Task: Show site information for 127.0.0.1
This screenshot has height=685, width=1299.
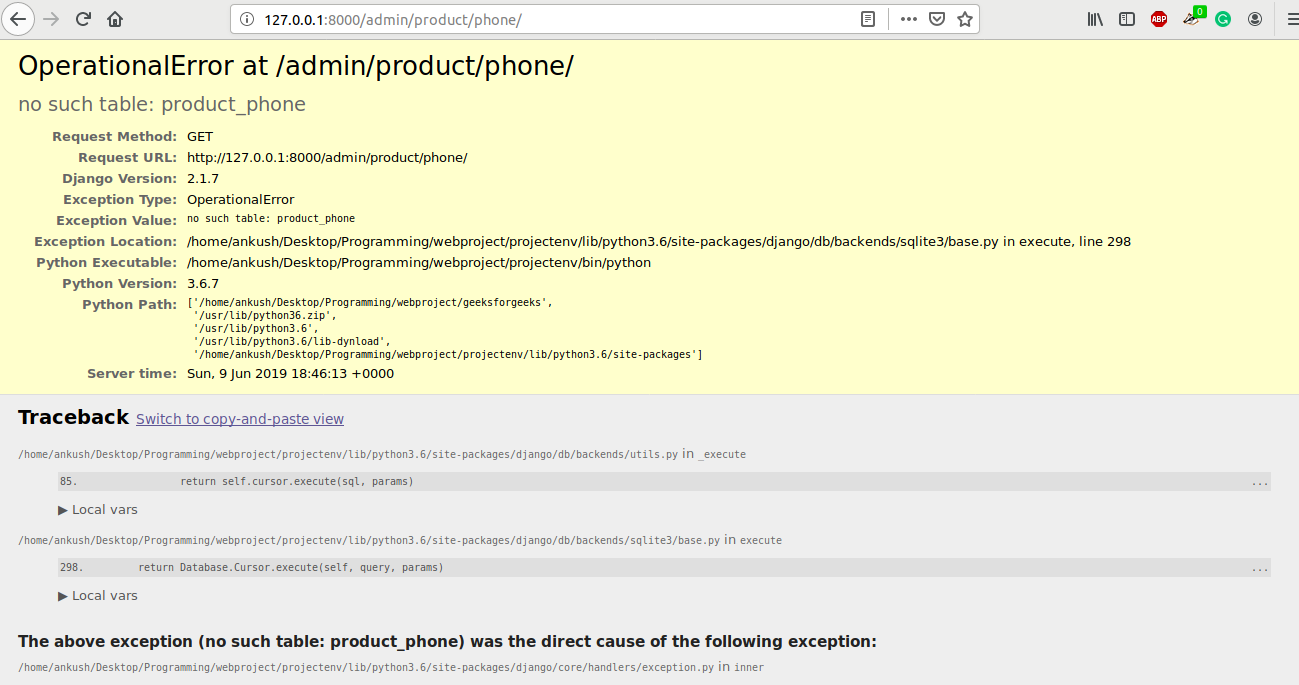Action: (x=246, y=19)
